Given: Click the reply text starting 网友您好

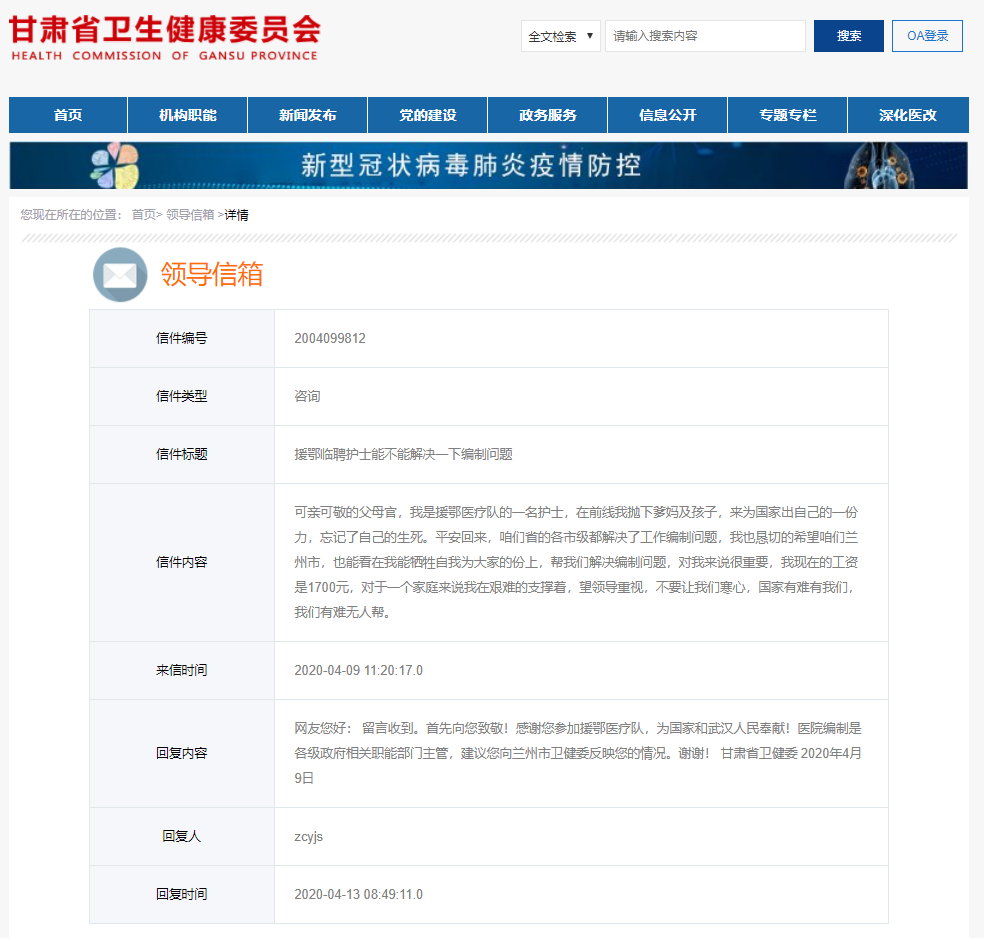Looking at the screenshot, I should coord(578,753).
